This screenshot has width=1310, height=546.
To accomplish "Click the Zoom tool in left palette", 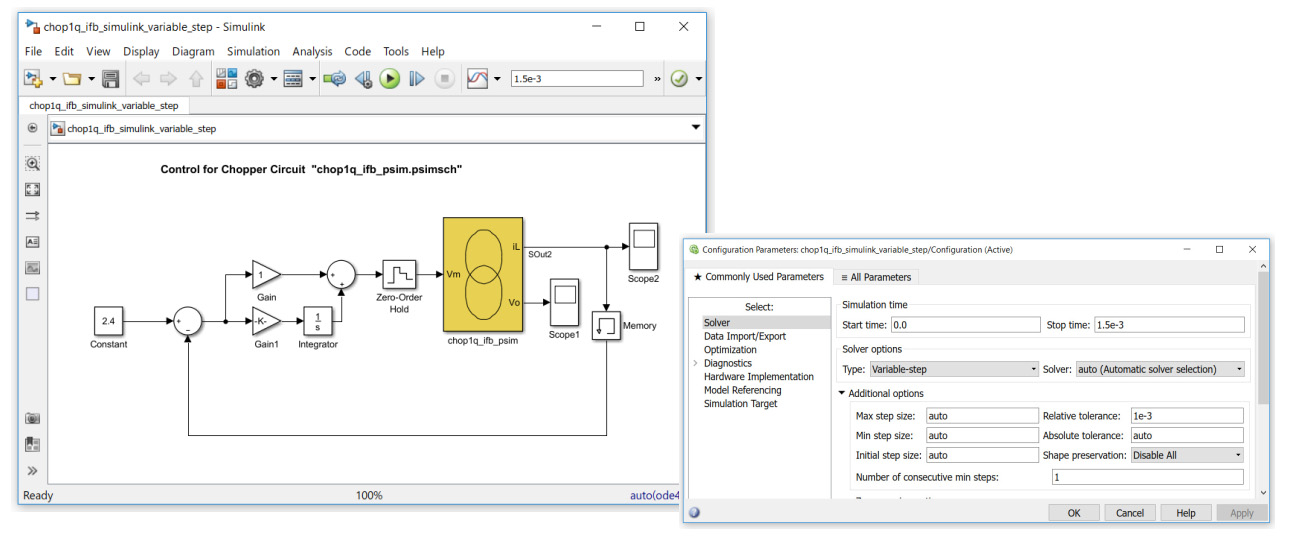I will [32, 164].
